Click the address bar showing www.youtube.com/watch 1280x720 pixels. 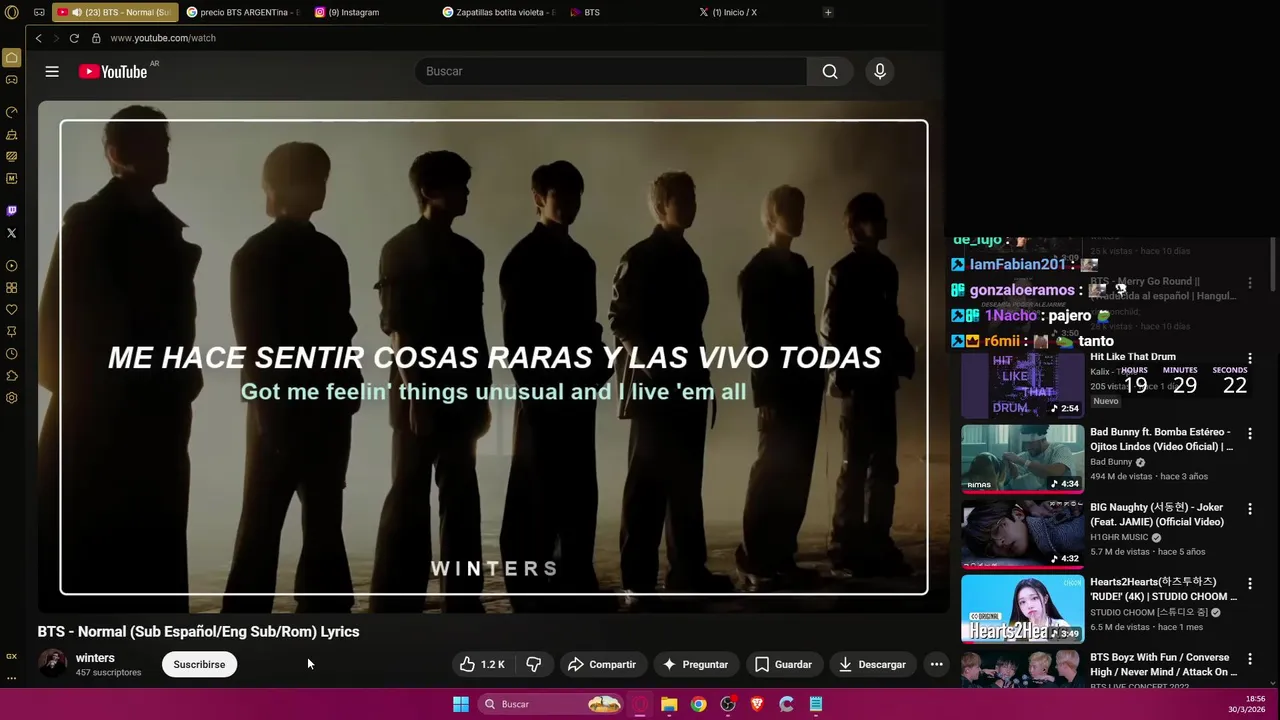163,38
